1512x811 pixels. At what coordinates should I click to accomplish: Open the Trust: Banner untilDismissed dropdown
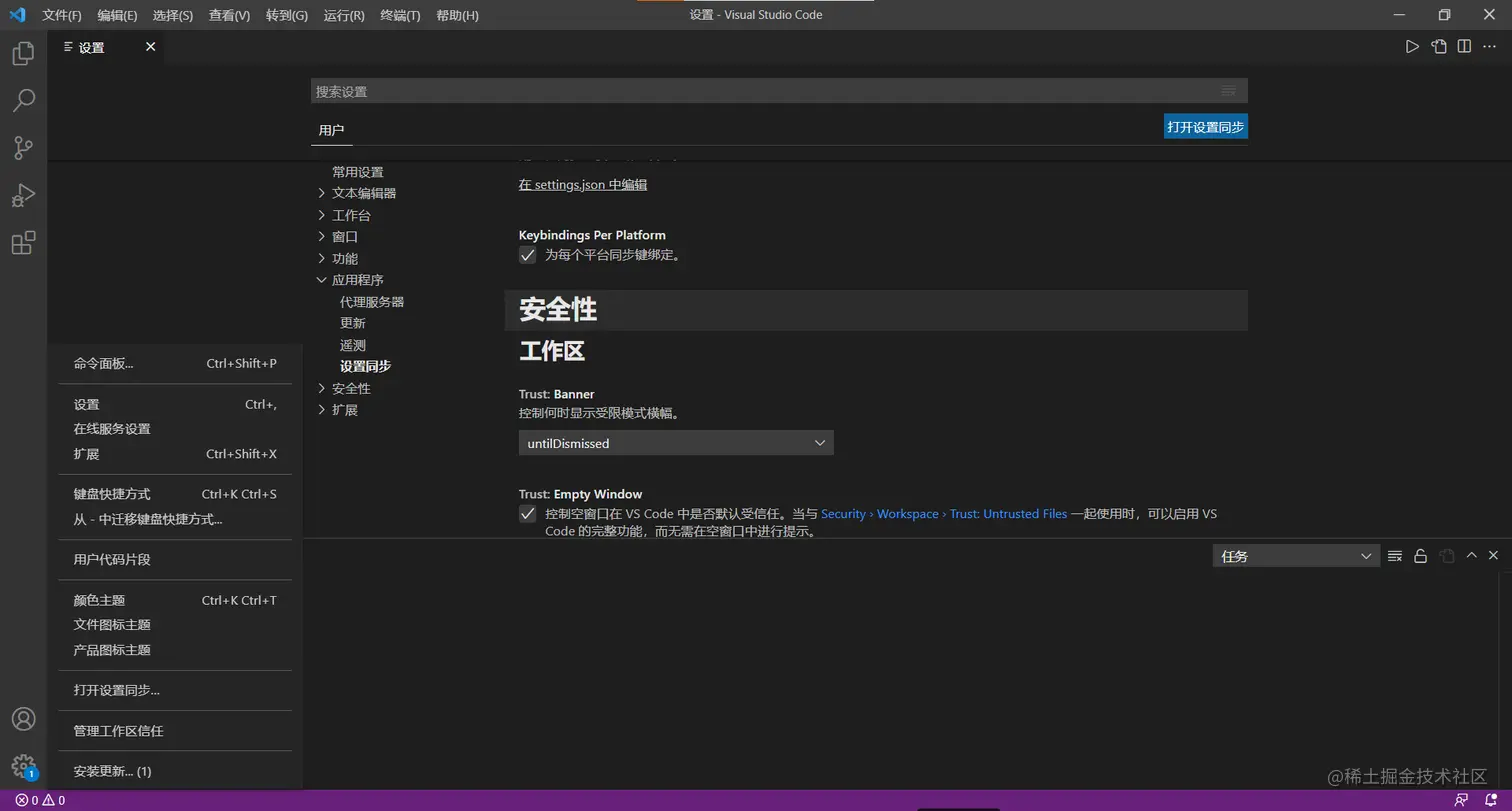click(x=676, y=443)
